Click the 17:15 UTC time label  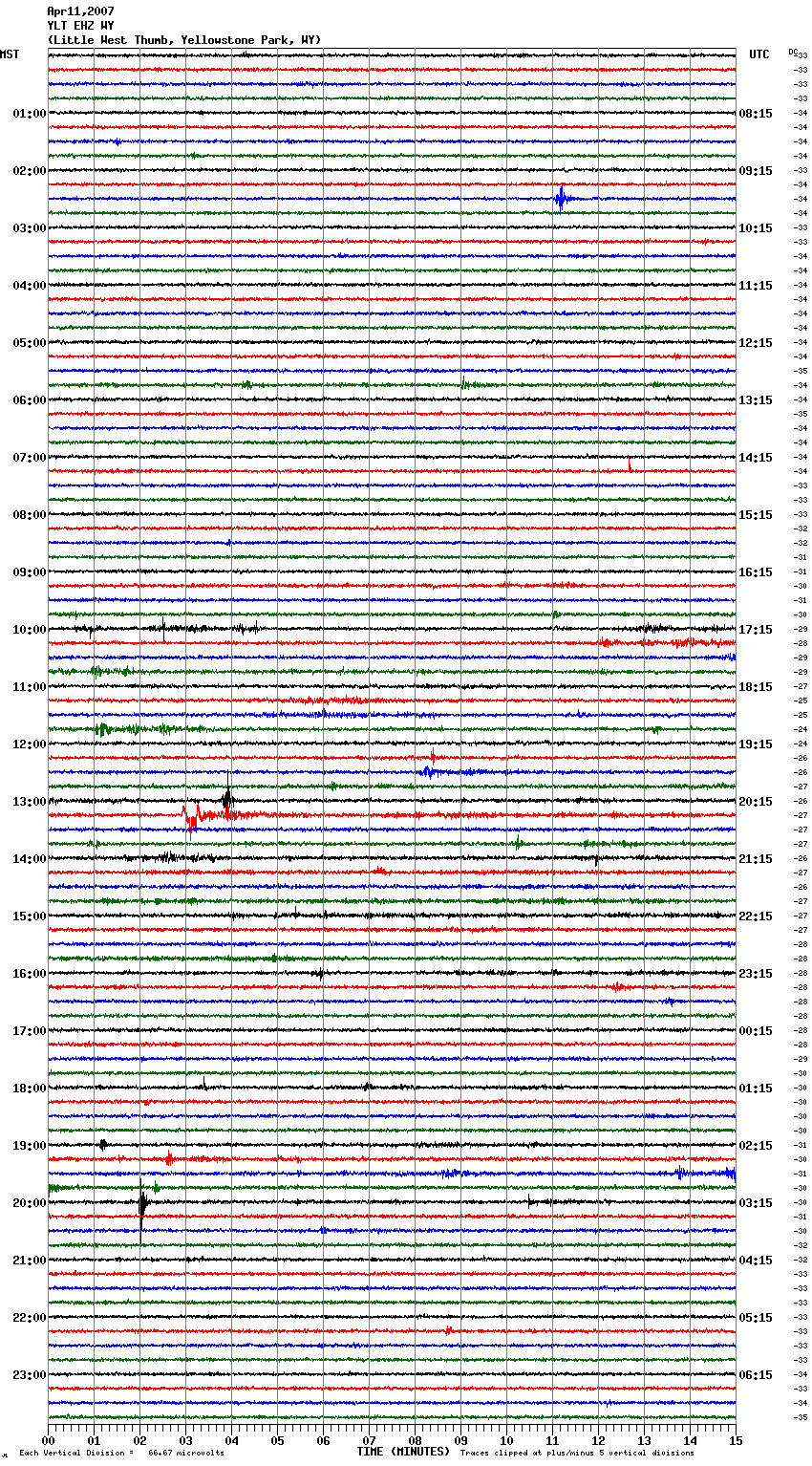pyautogui.click(x=756, y=630)
